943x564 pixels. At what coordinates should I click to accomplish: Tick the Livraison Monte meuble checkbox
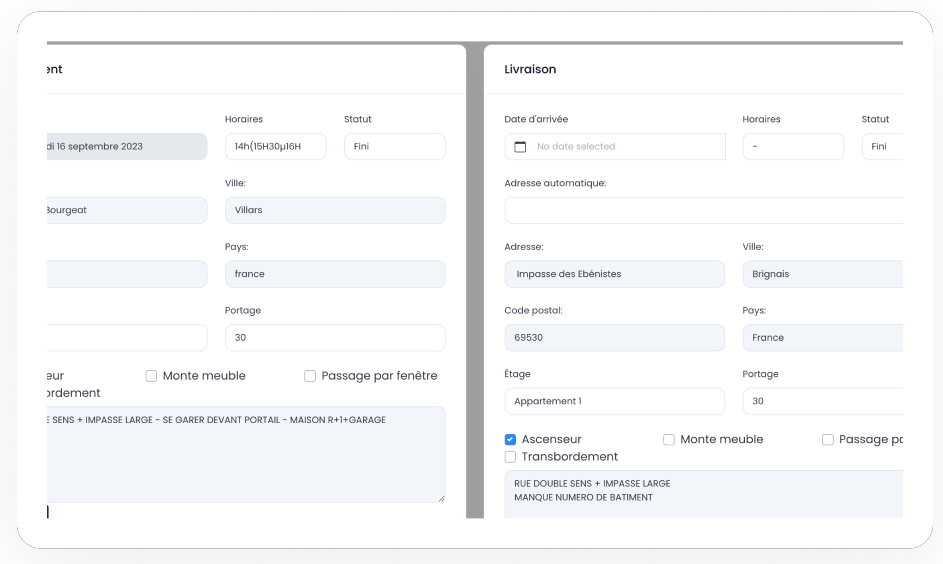[668, 440]
